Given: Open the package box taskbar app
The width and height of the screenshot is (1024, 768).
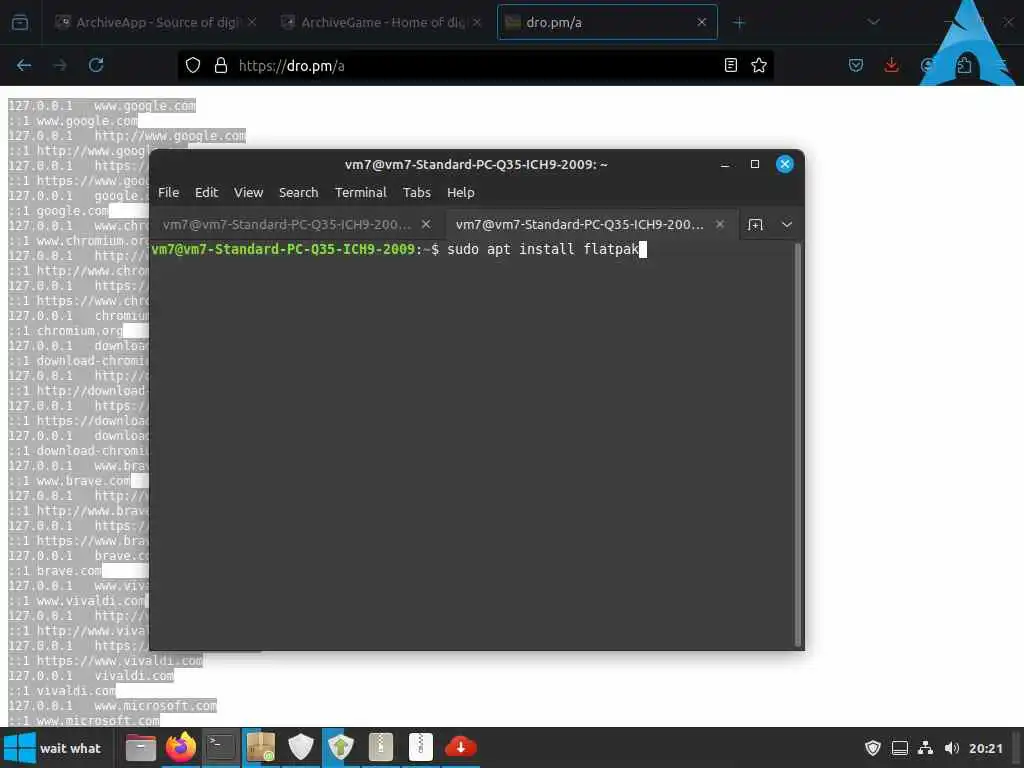Looking at the screenshot, I should (x=261, y=748).
